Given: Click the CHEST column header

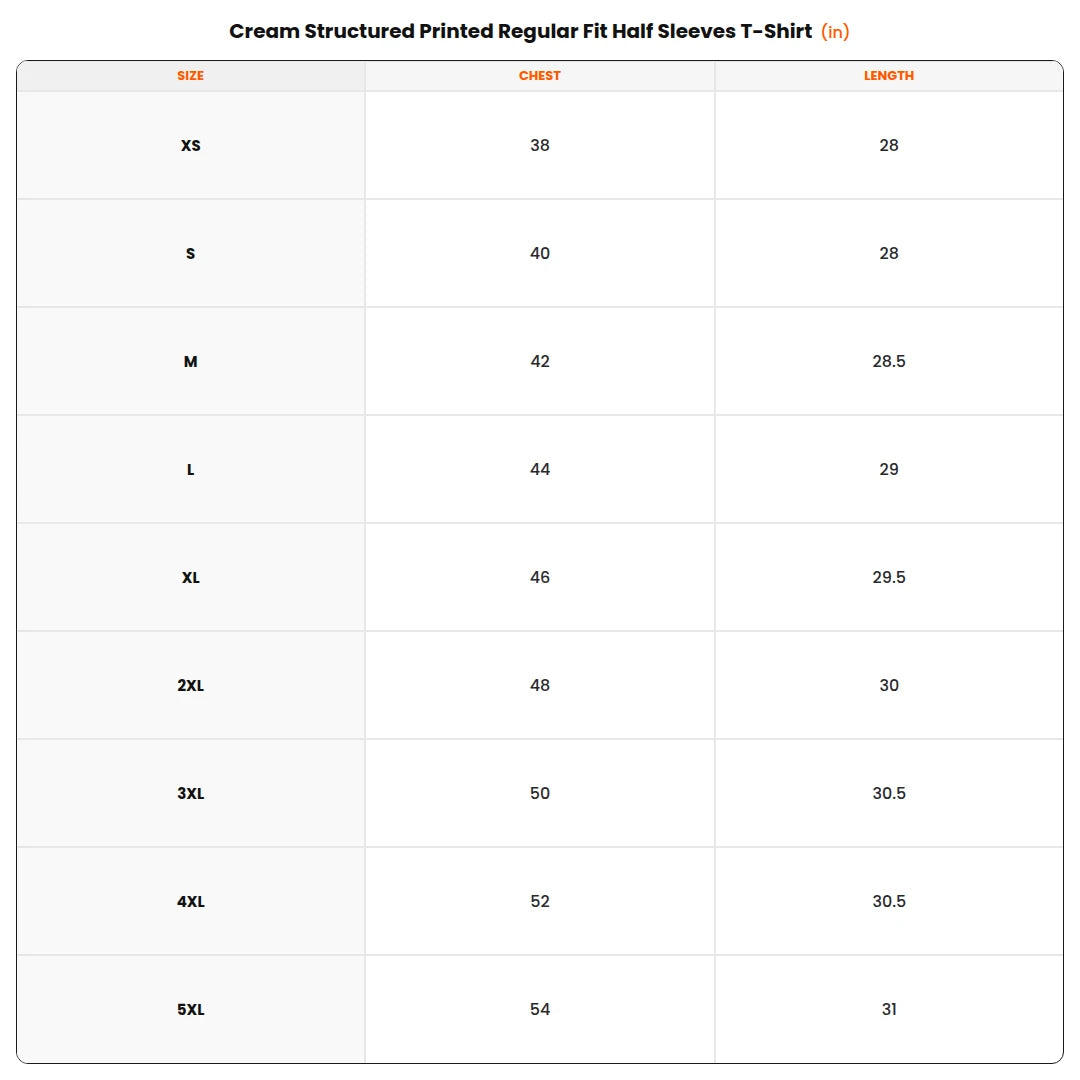Looking at the screenshot, I should click(539, 76).
